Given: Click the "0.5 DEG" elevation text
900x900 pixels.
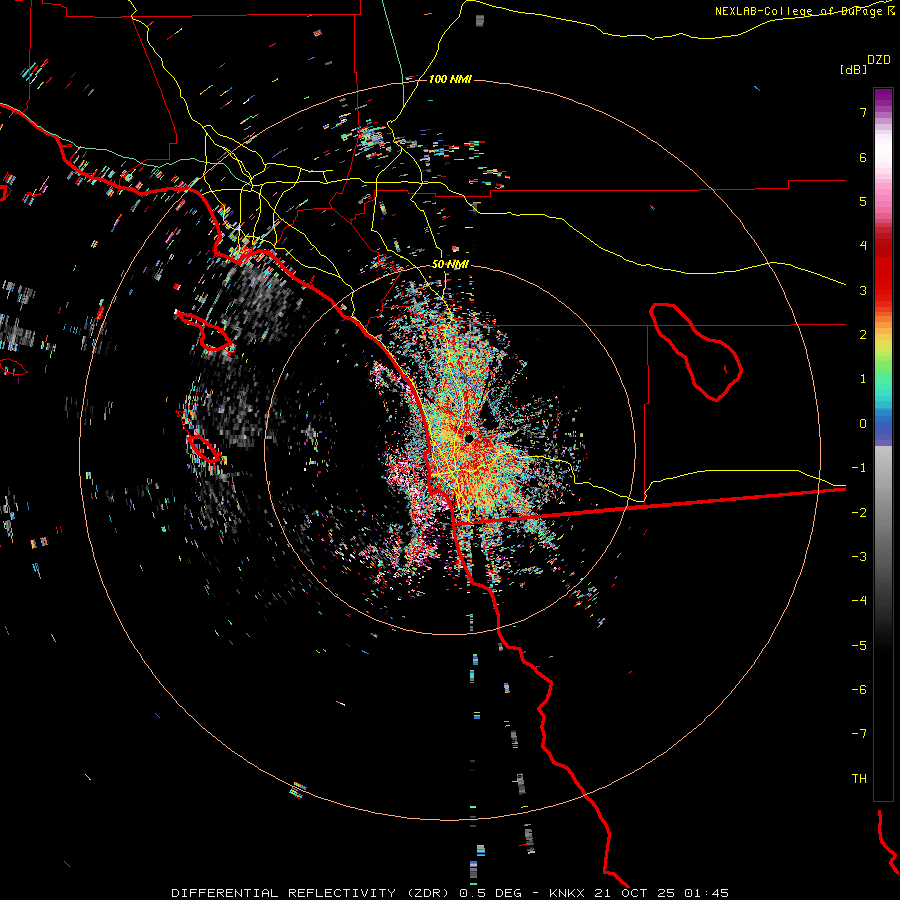Looking at the screenshot, I should (x=491, y=893).
